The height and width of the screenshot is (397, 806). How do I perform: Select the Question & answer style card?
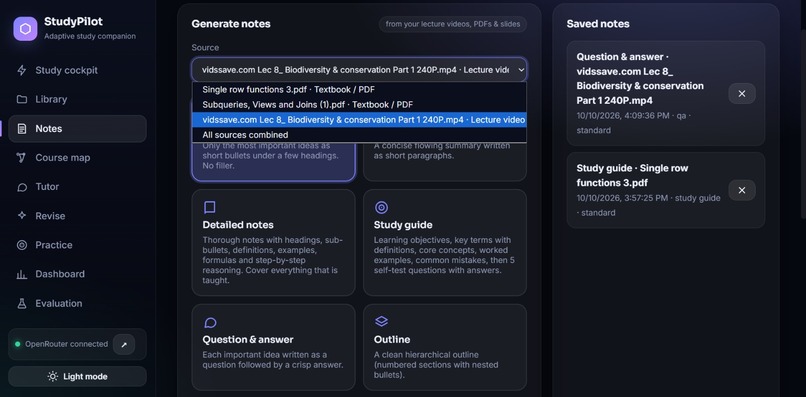point(273,347)
